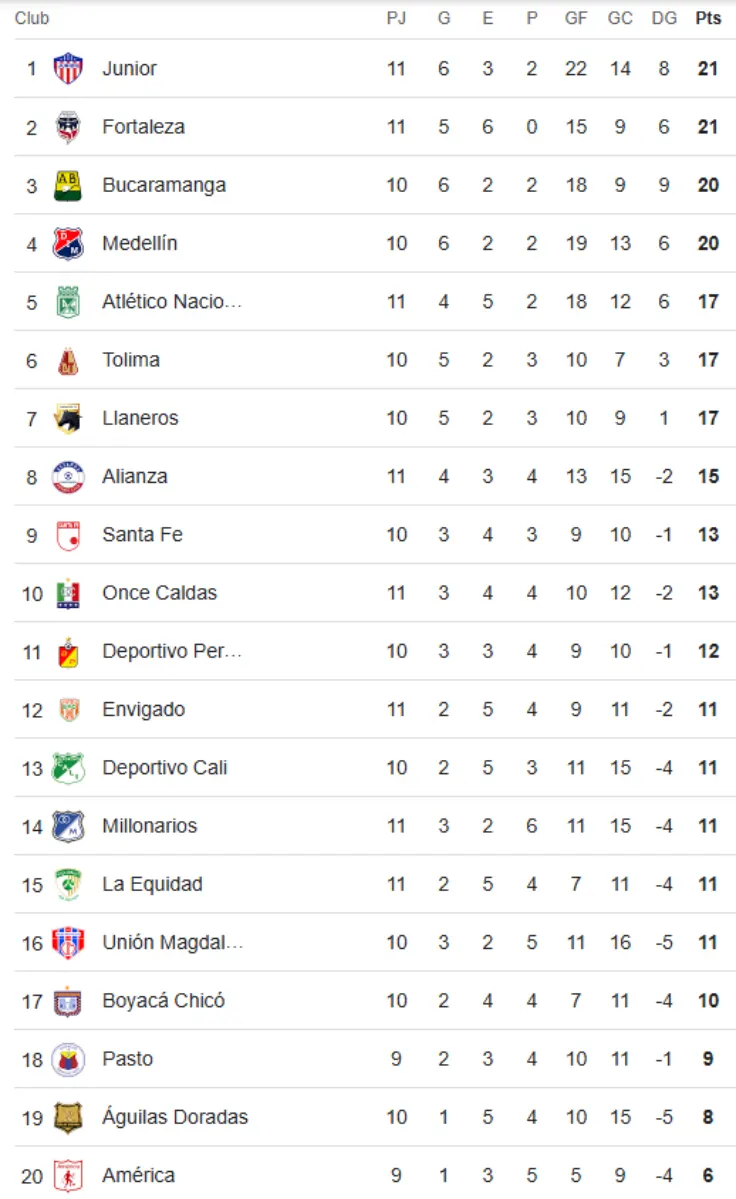Click the Águilas Doradas badge icon
This screenshot has width=736, height=1199.
(68, 1117)
